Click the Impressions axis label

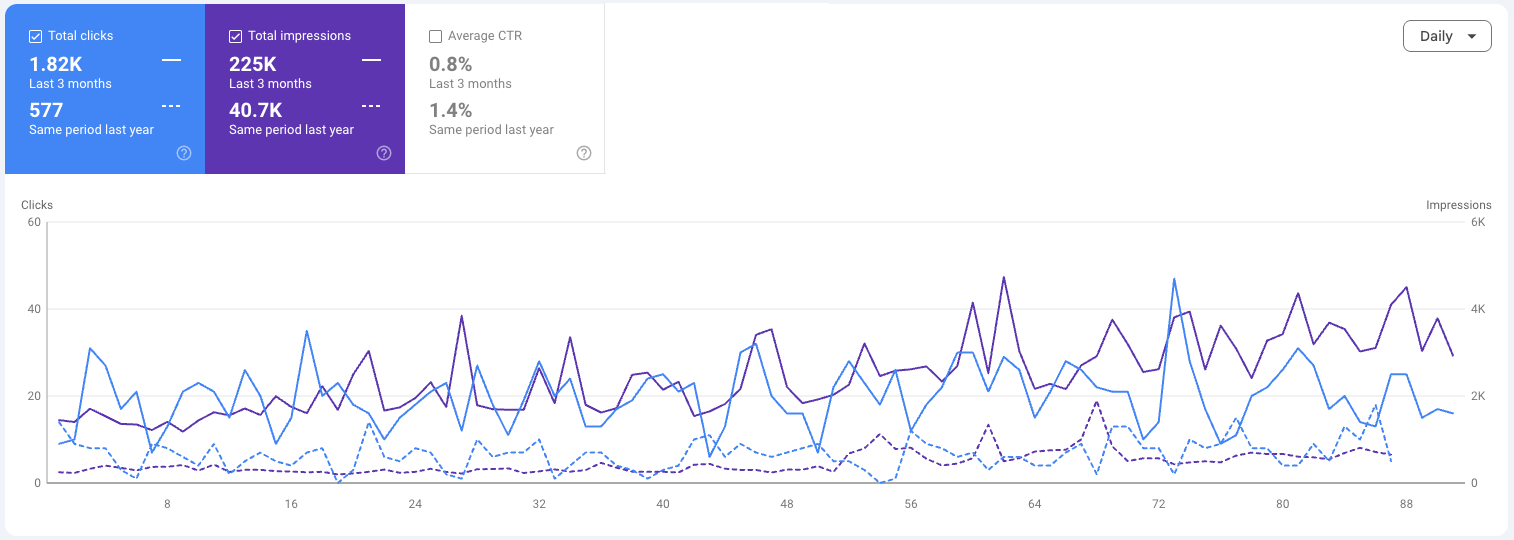(x=1458, y=205)
